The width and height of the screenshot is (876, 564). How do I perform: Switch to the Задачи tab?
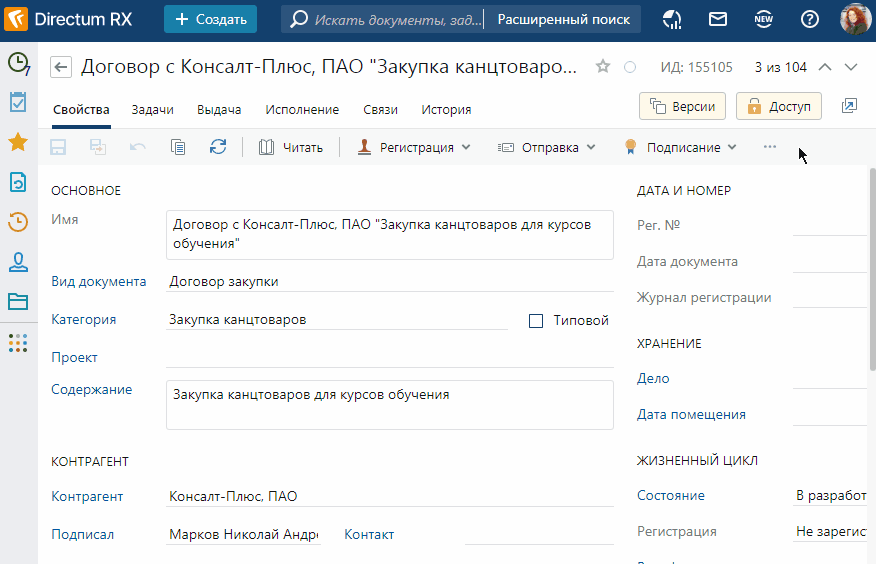pos(153,110)
